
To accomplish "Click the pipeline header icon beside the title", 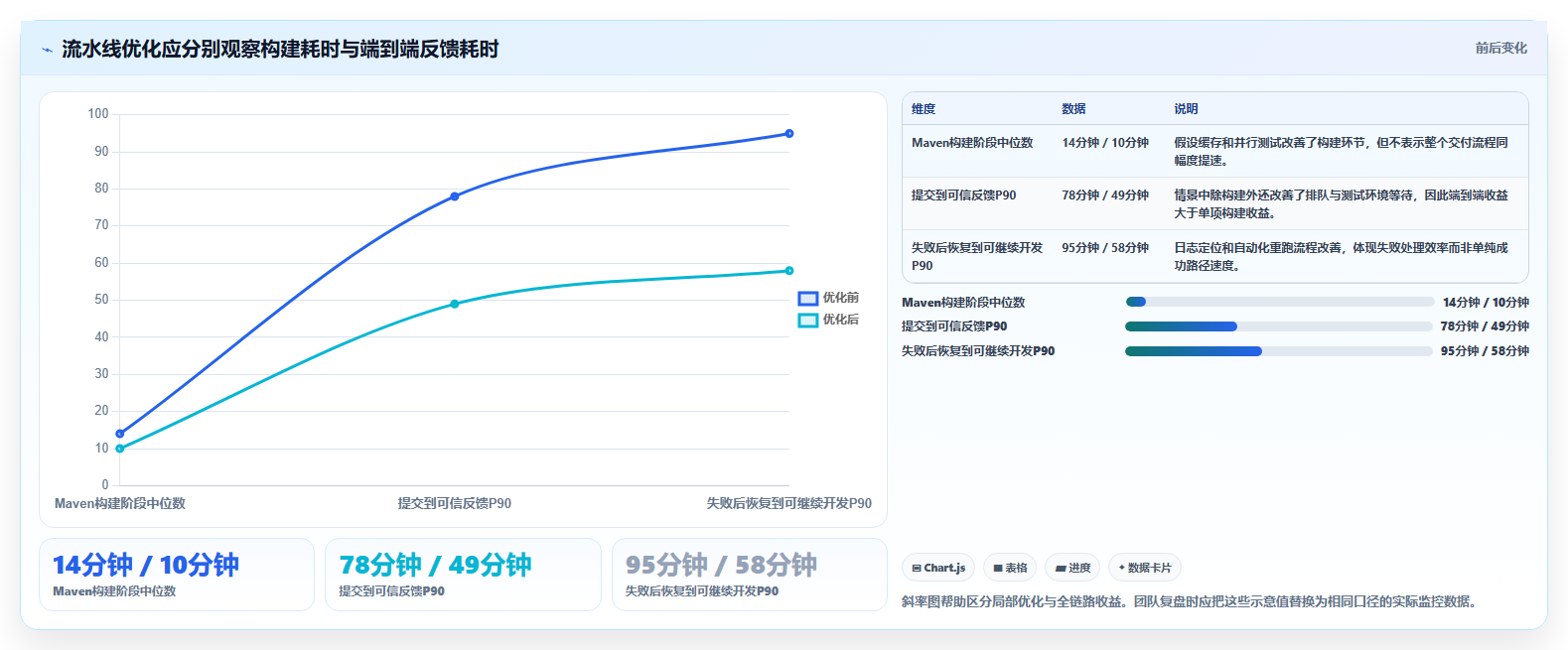I will click(47, 50).
